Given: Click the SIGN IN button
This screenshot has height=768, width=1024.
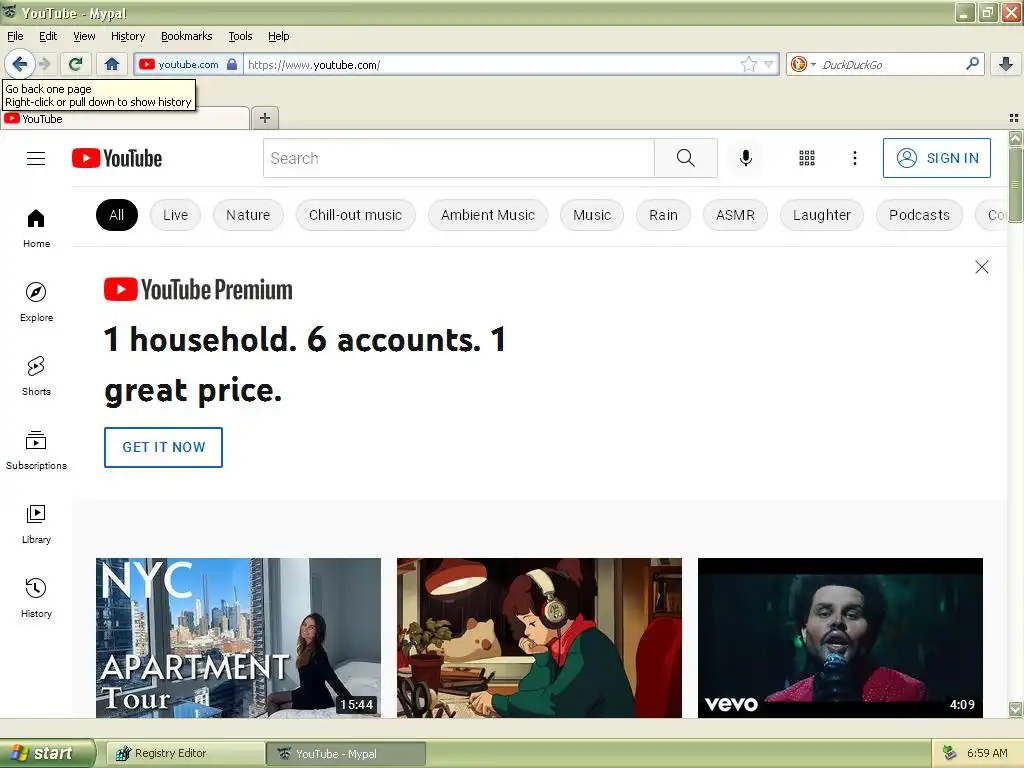Looking at the screenshot, I should click(936, 158).
